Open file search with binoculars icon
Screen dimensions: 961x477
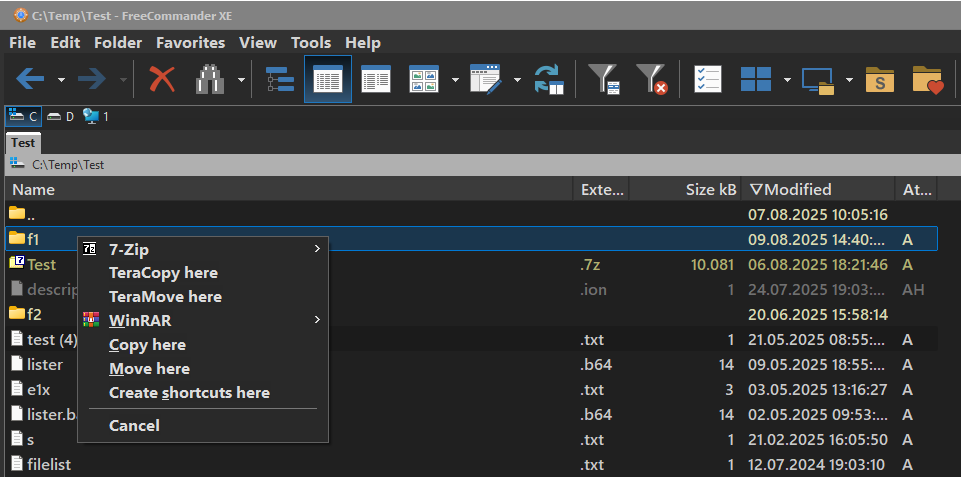(x=210, y=80)
